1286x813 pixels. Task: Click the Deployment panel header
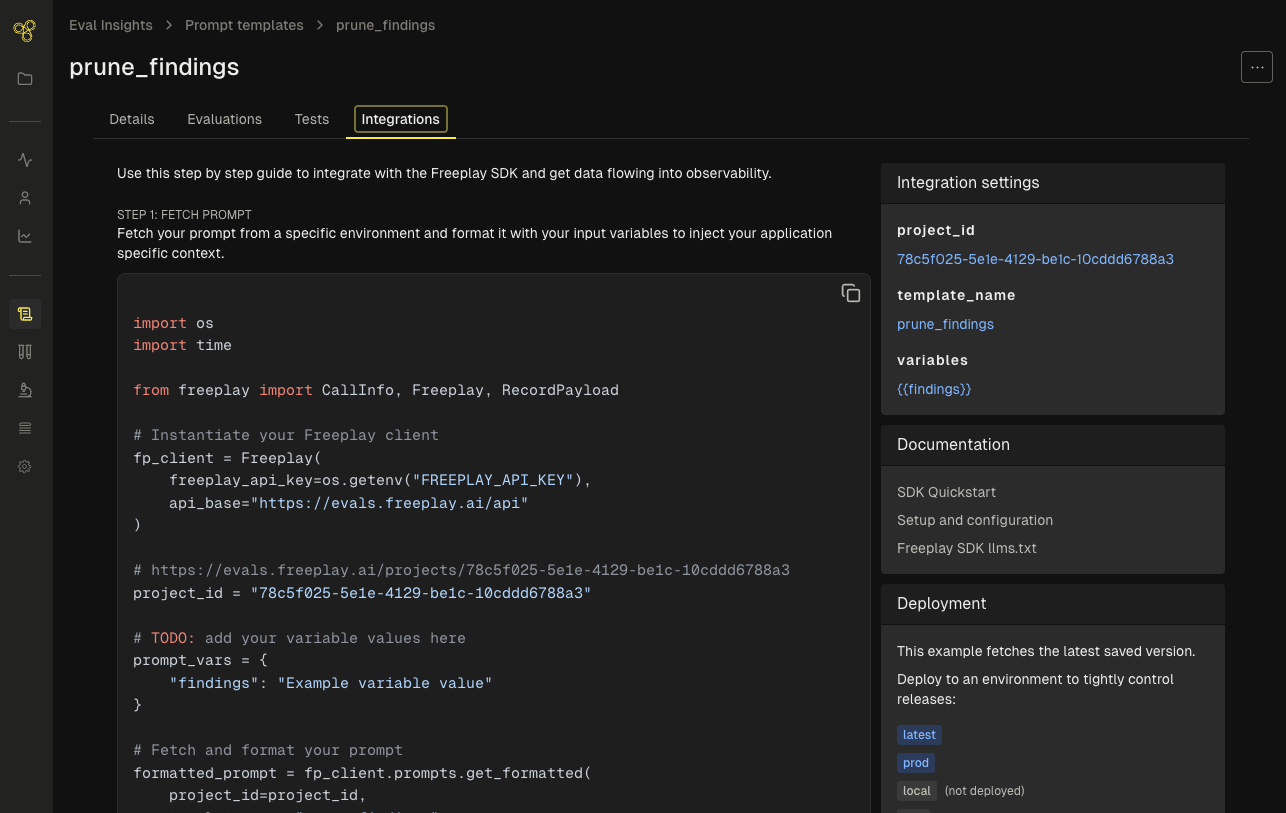click(1053, 604)
